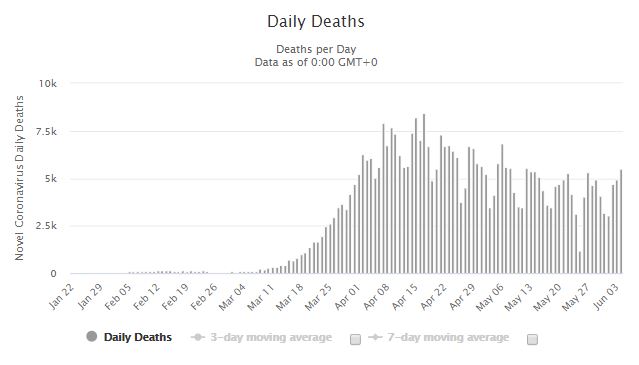
Task: Click the 10k y-axis gridline label
Action: [x=48, y=84]
